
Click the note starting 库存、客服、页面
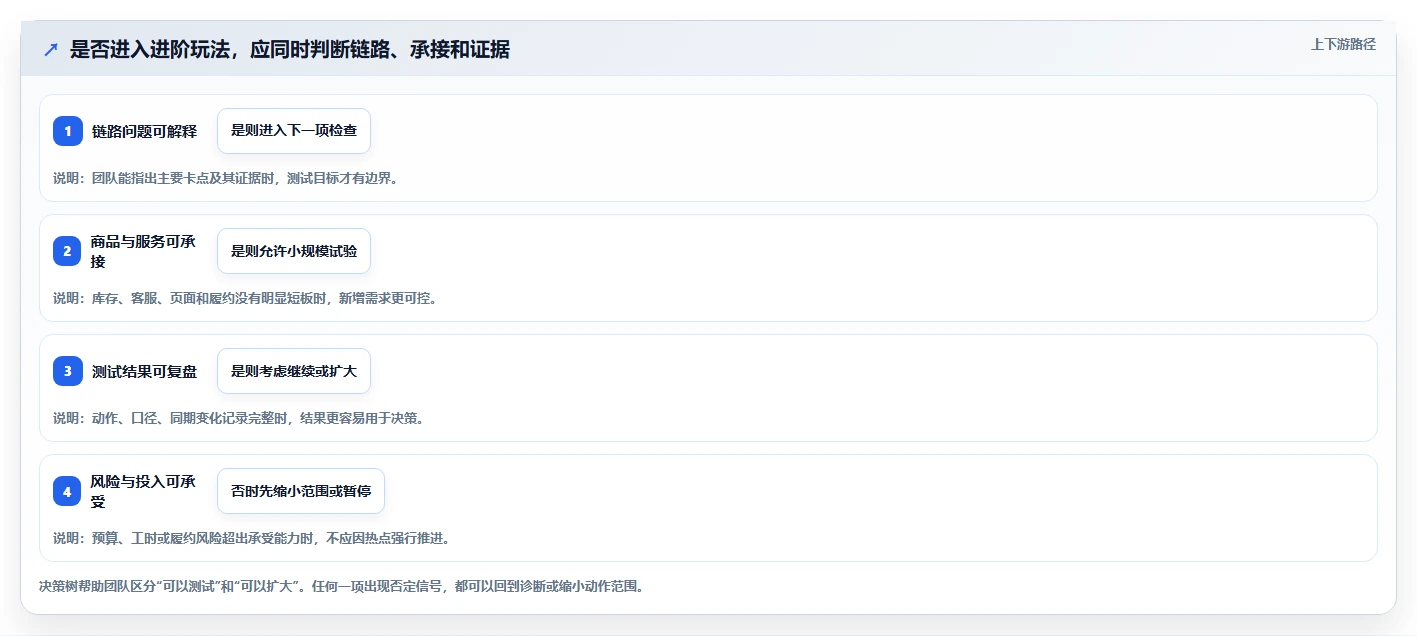pos(245,298)
